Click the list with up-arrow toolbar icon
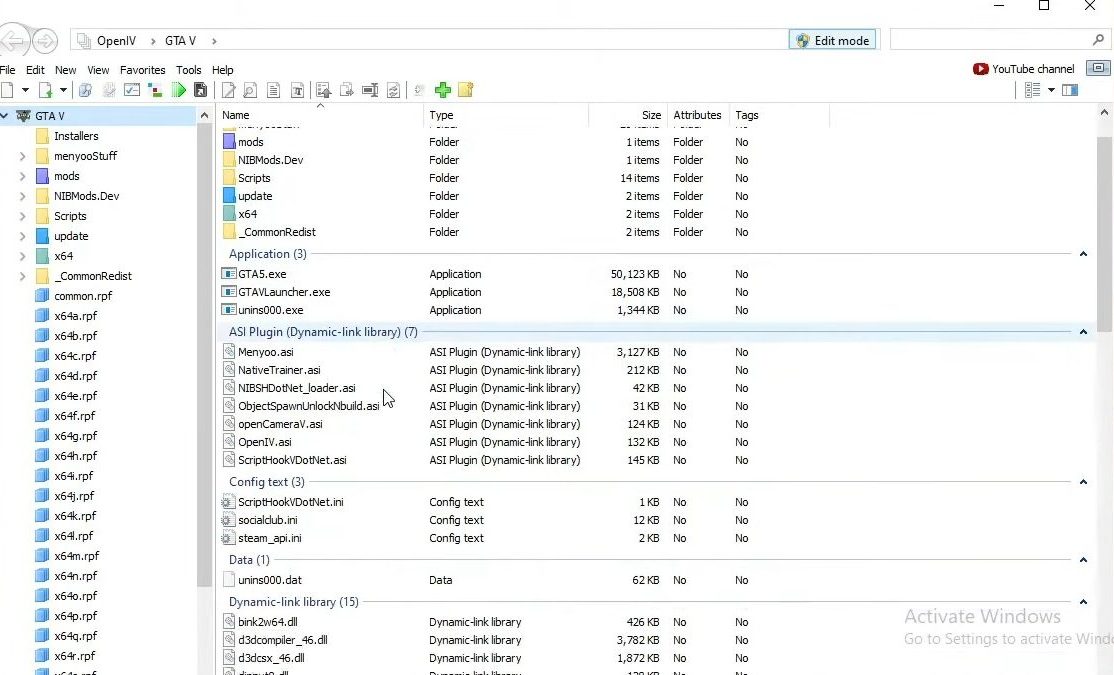This screenshot has width=1114, height=675. pos(324,90)
